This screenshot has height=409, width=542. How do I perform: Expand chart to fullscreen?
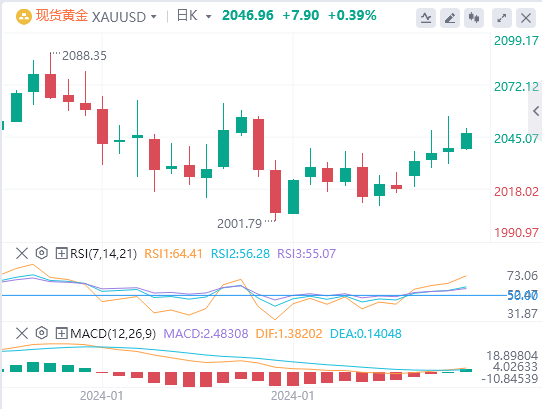coord(502,18)
